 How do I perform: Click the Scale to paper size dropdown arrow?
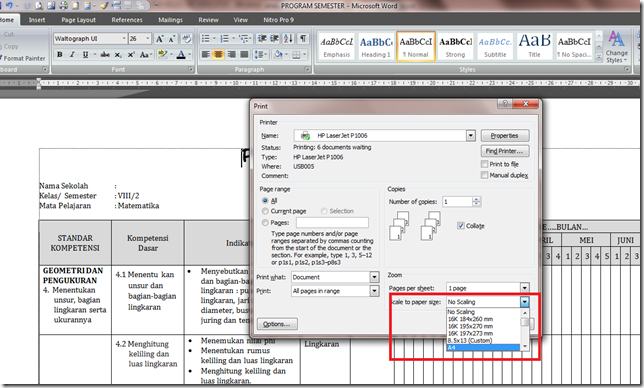click(524, 302)
